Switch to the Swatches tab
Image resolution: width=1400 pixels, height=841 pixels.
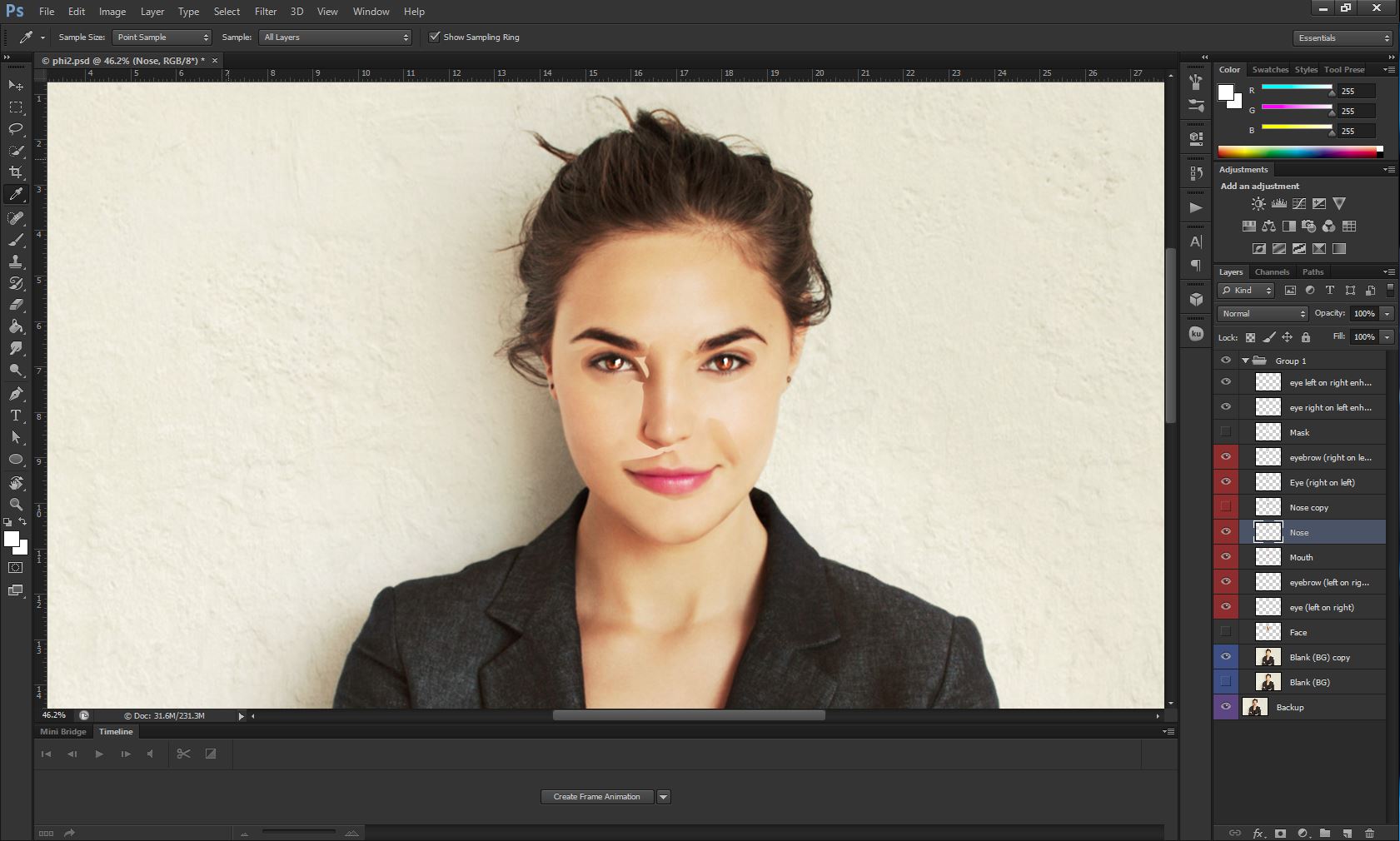pos(1269,69)
